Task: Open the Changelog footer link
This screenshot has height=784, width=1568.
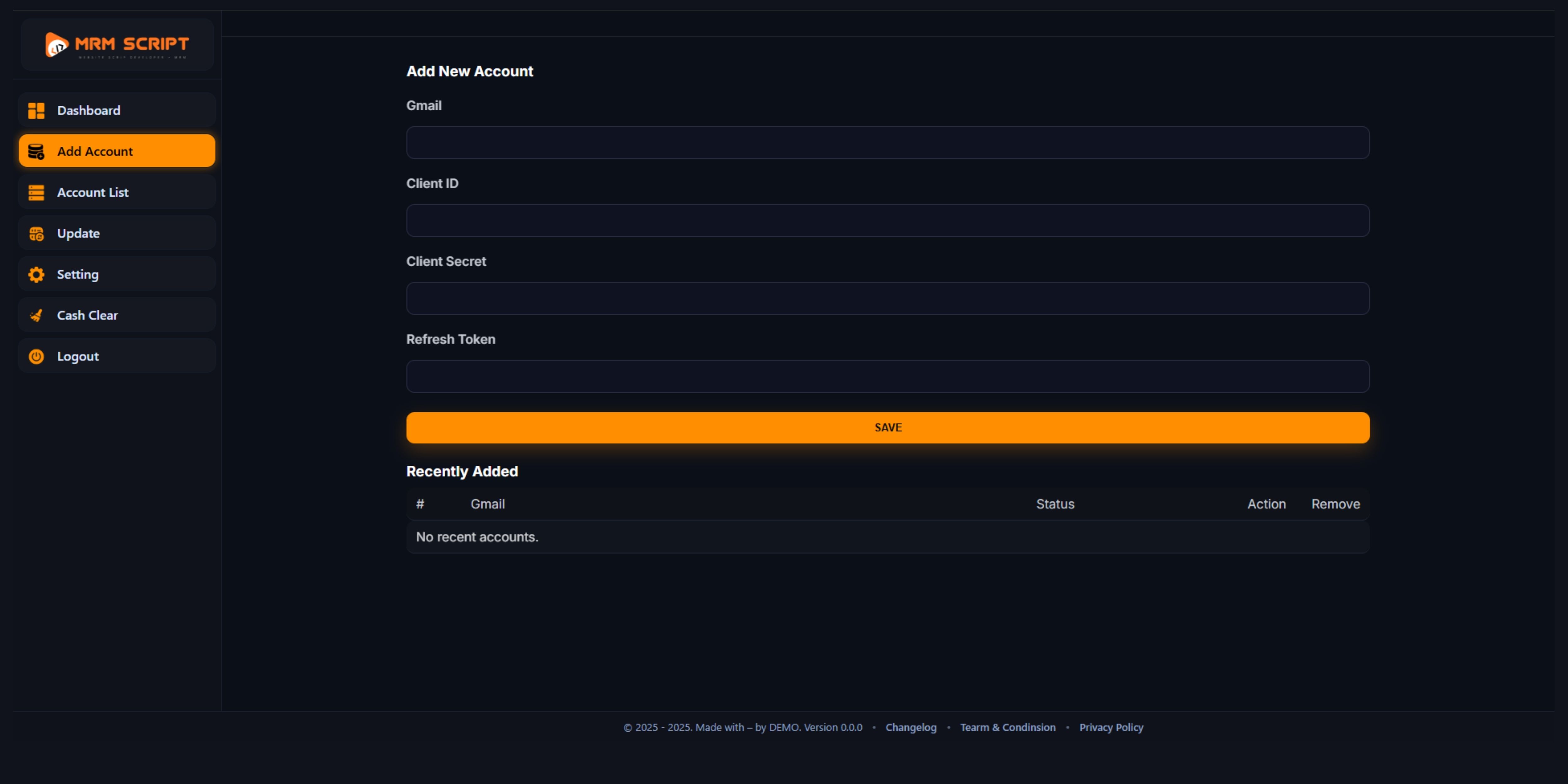Action: [911, 727]
